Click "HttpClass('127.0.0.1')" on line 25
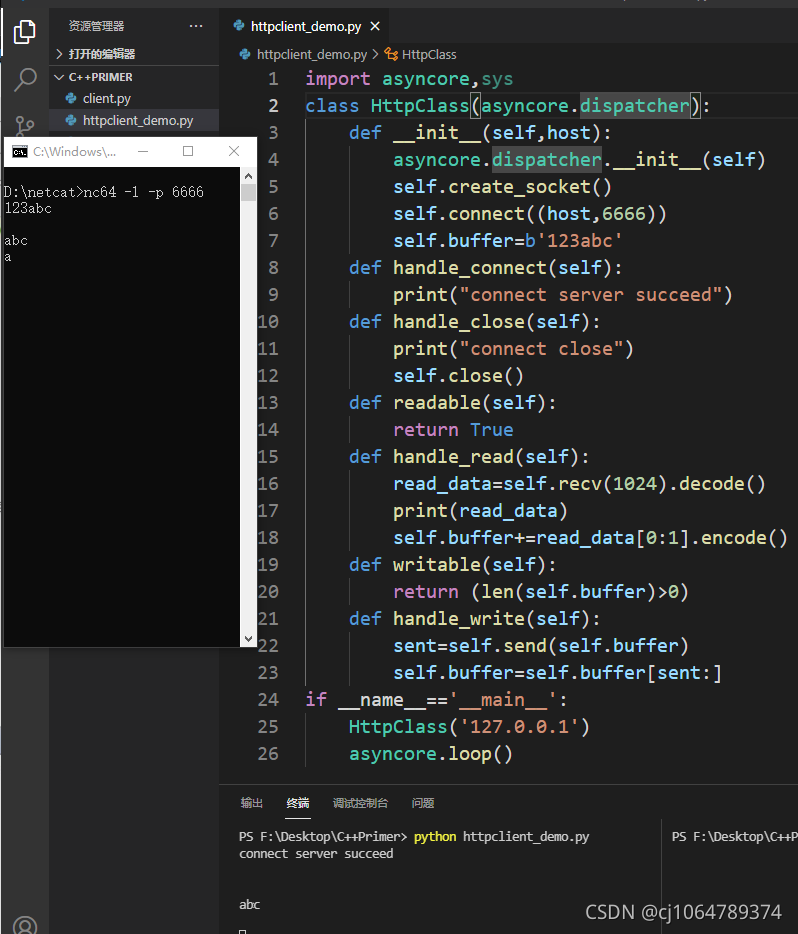 [x=469, y=727]
